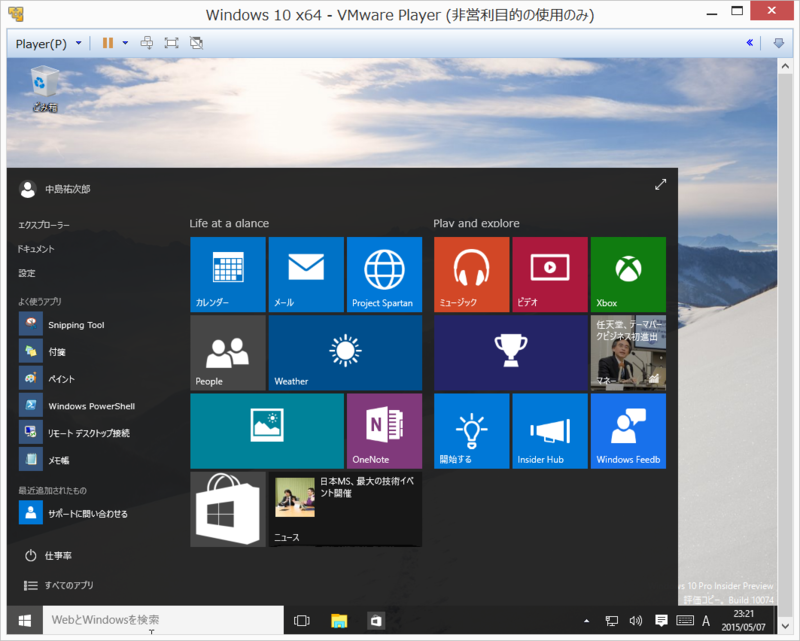Expand the Start menu to full screen
The height and width of the screenshot is (641, 800).
(660, 184)
